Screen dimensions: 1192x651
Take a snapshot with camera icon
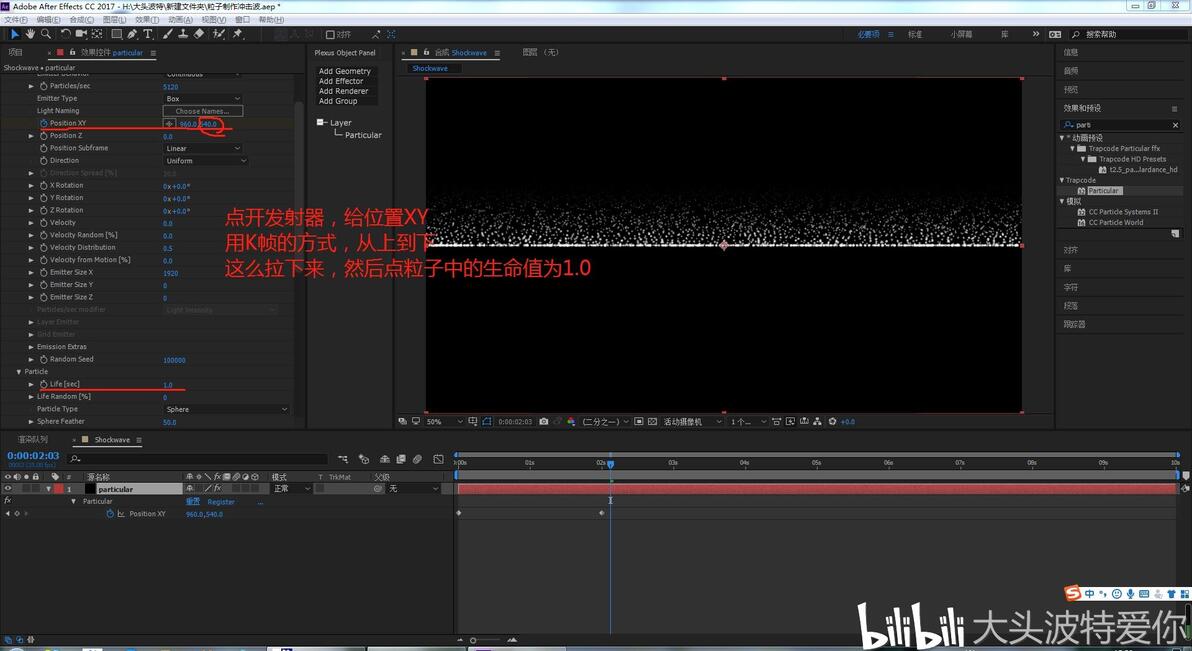point(544,421)
